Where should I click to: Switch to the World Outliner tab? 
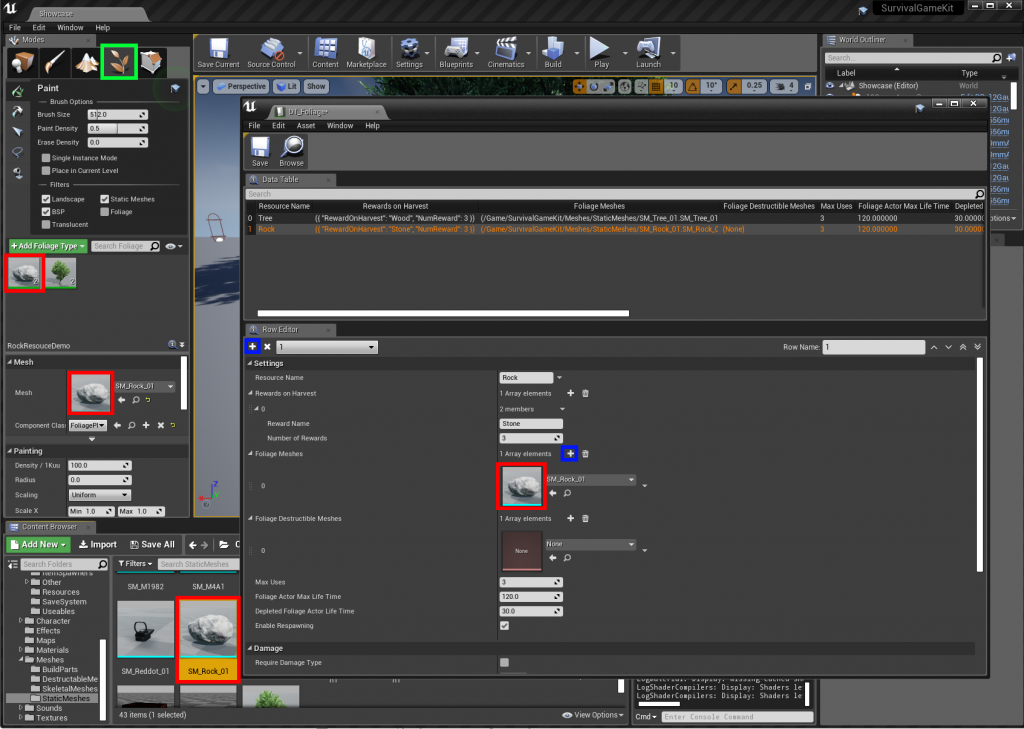pos(867,40)
